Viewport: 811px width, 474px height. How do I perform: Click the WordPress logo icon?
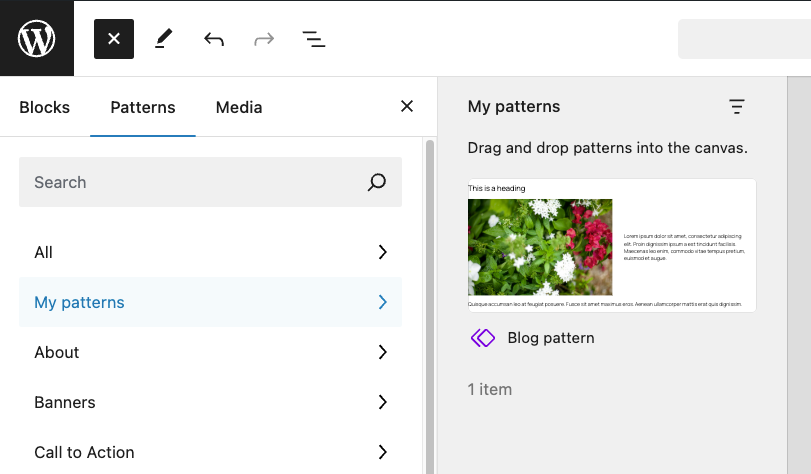(x=37, y=39)
